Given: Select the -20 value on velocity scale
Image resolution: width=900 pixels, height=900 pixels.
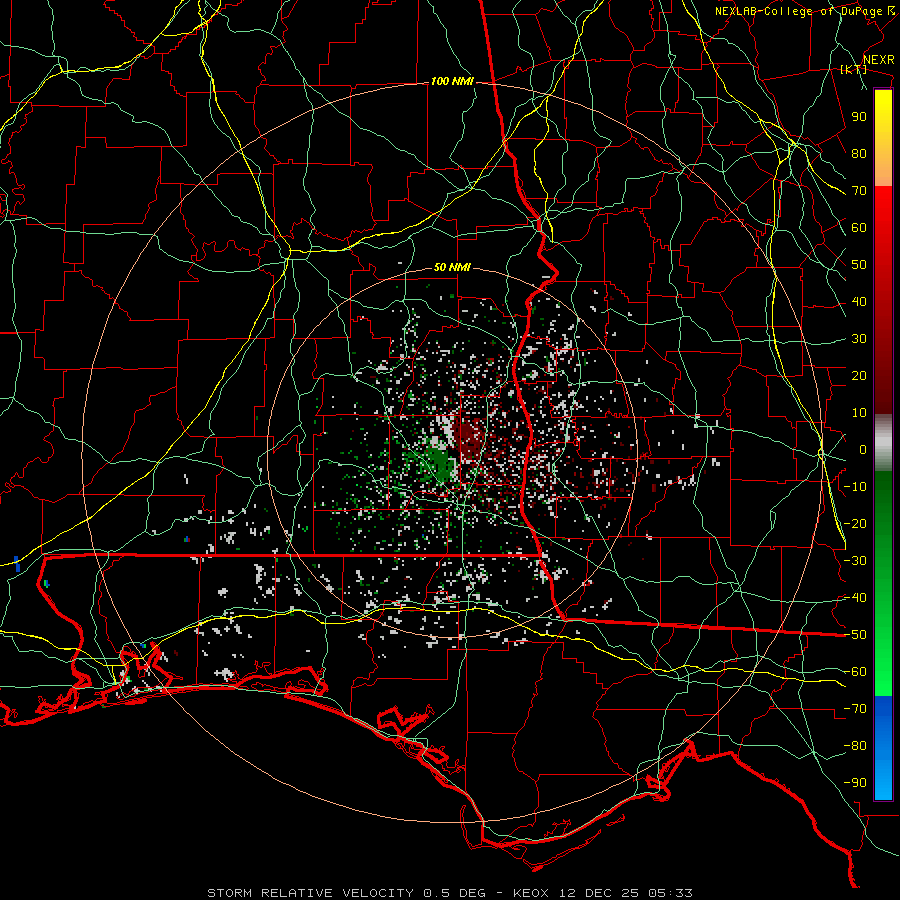Looking at the screenshot, I should pyautogui.click(x=855, y=523).
